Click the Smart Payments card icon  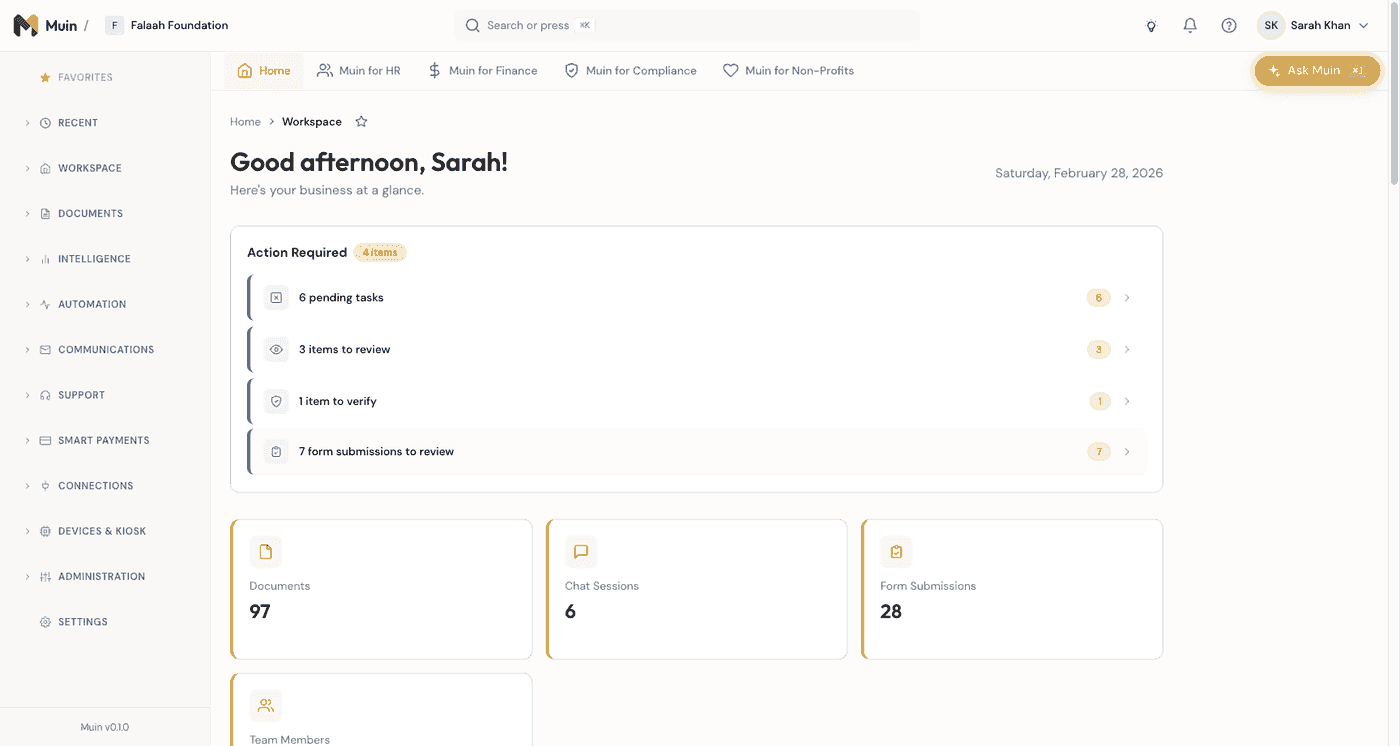pos(45,441)
